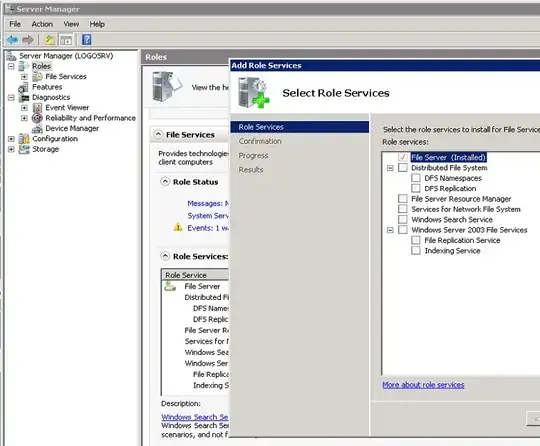Expand the File Services tree node

tap(24, 76)
